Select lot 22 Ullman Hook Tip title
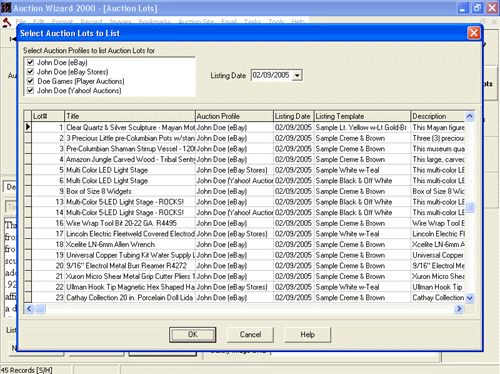The width and height of the screenshot is (500, 374). pyautogui.click(x=130, y=287)
